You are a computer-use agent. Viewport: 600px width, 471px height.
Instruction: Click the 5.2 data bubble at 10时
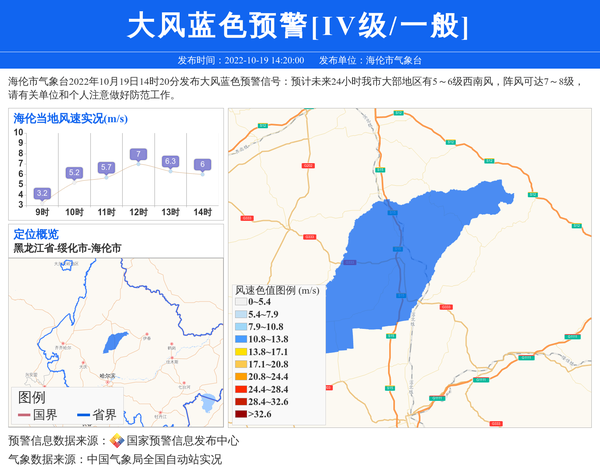pyautogui.click(x=74, y=173)
